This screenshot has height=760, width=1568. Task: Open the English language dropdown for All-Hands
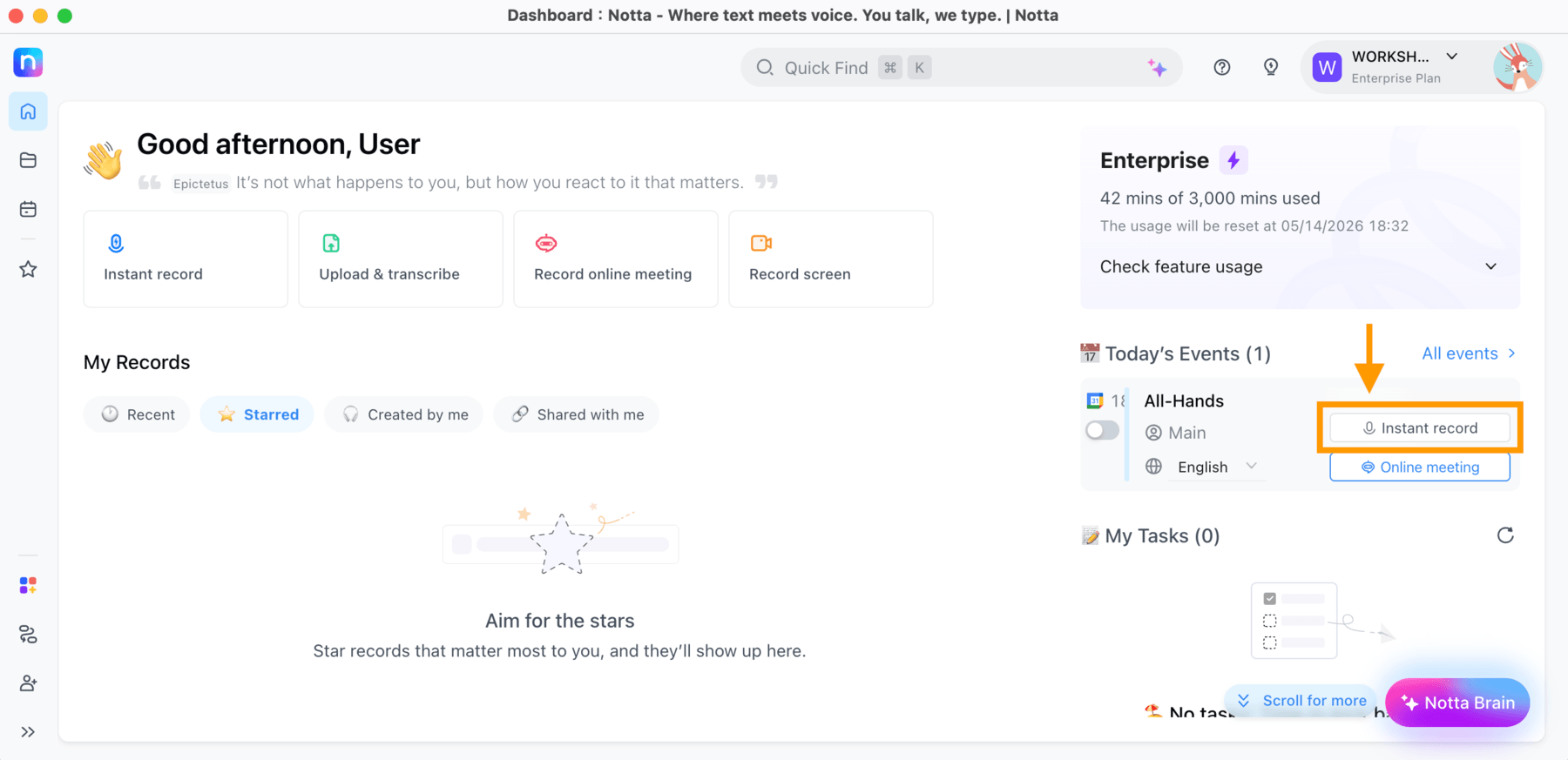click(1217, 467)
